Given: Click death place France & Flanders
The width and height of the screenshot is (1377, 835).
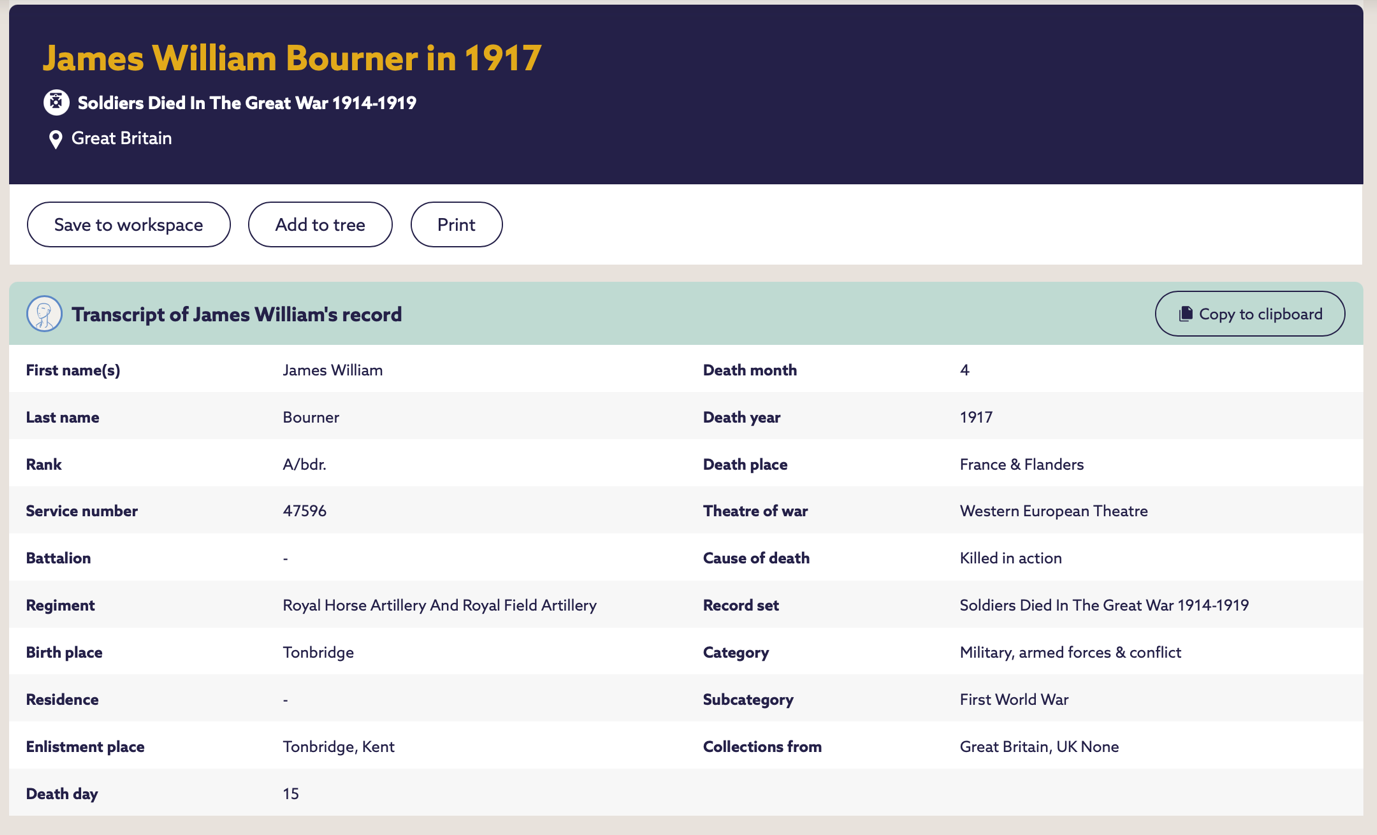Looking at the screenshot, I should pyautogui.click(x=1022, y=464).
